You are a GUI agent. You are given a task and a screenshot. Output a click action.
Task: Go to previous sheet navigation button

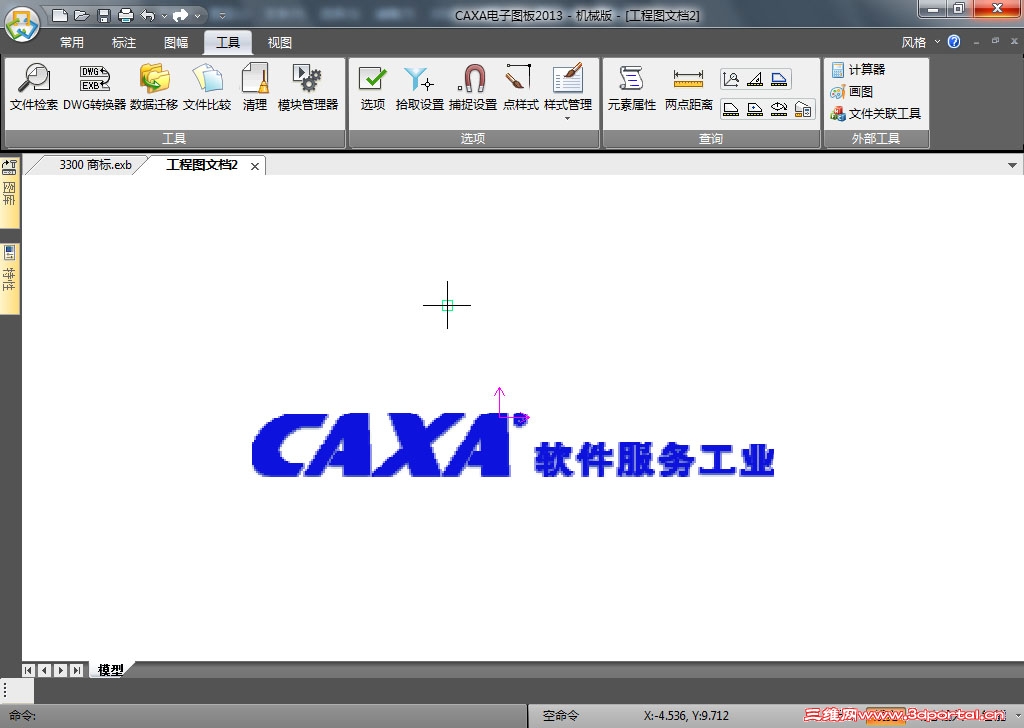coord(44,670)
